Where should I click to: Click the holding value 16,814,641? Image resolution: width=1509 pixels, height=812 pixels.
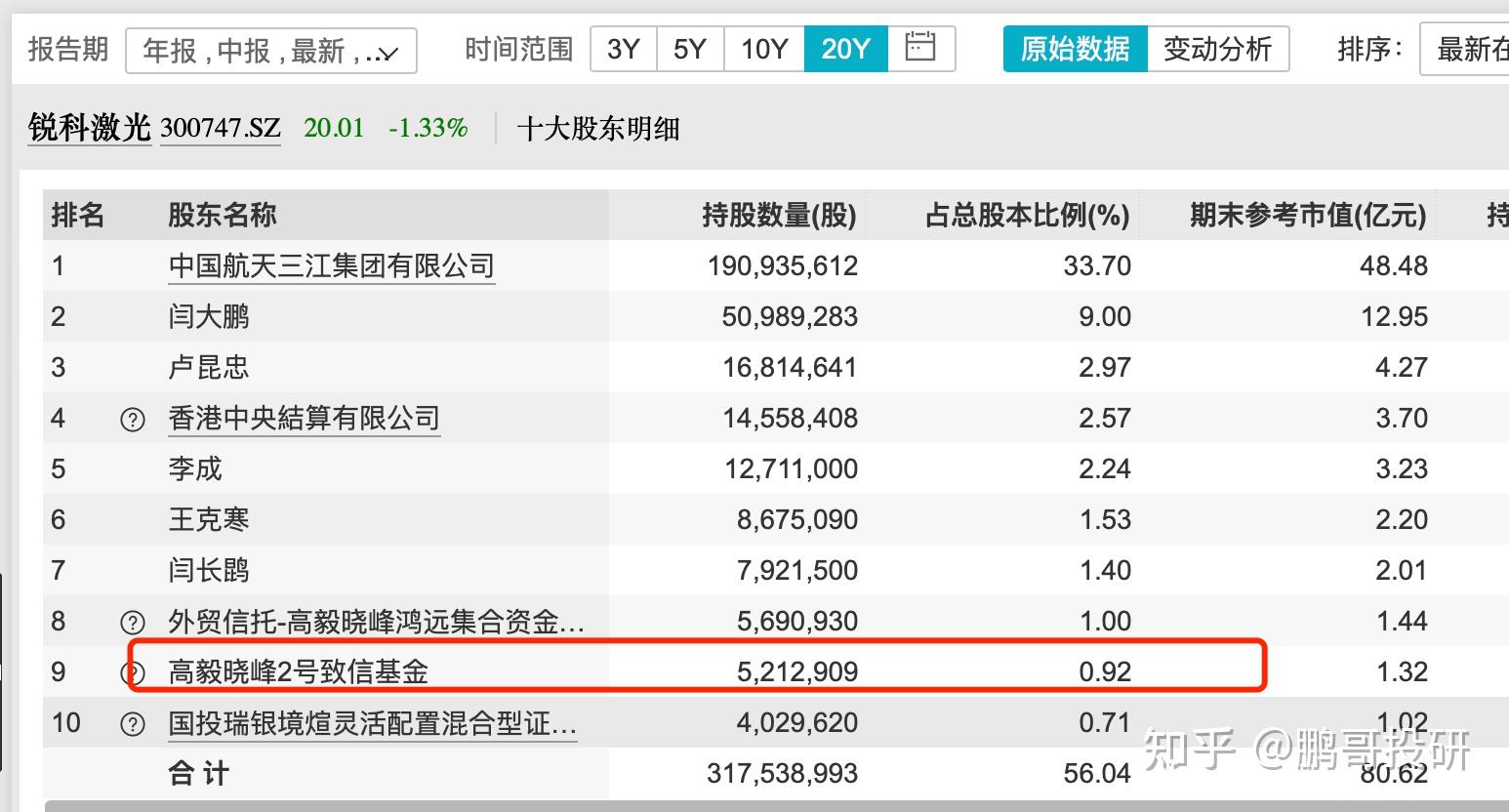[790, 367]
